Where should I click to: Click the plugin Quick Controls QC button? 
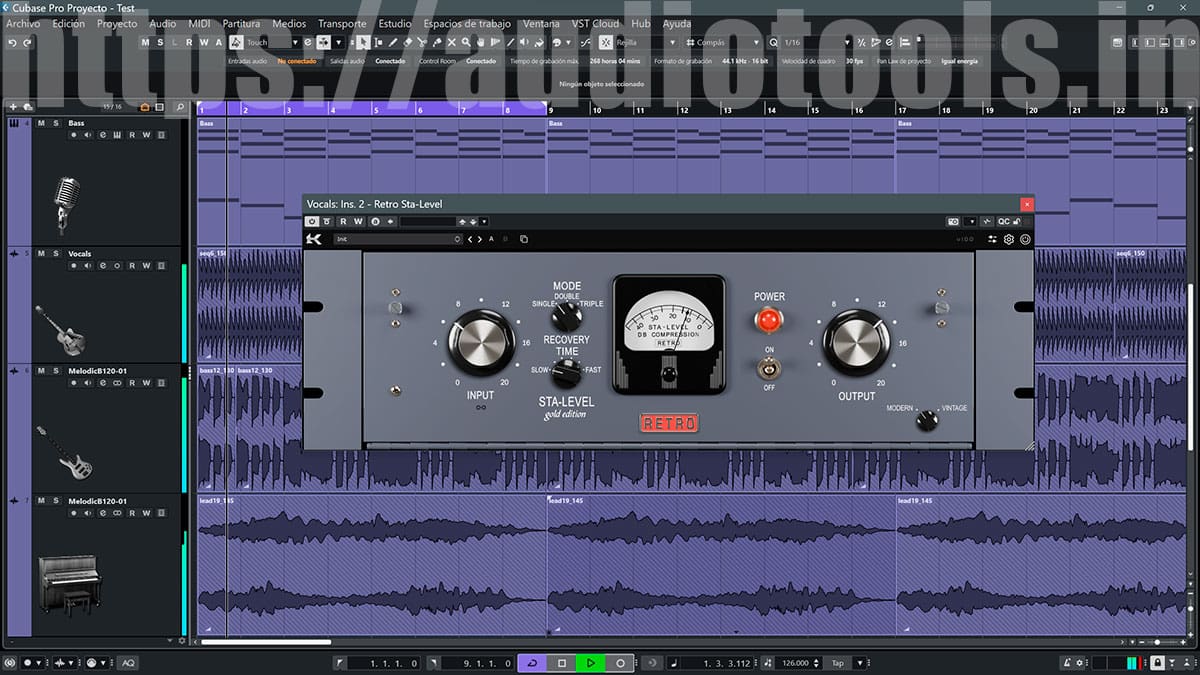click(x=1003, y=221)
